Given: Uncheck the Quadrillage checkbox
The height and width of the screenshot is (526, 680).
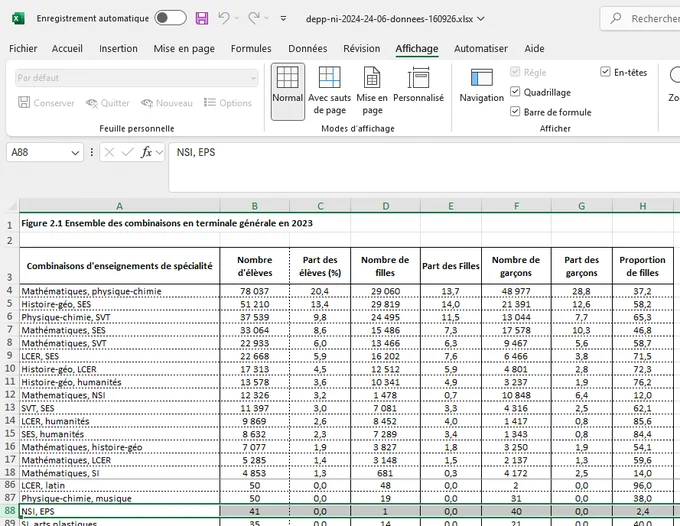Looking at the screenshot, I should pyautogui.click(x=515, y=92).
